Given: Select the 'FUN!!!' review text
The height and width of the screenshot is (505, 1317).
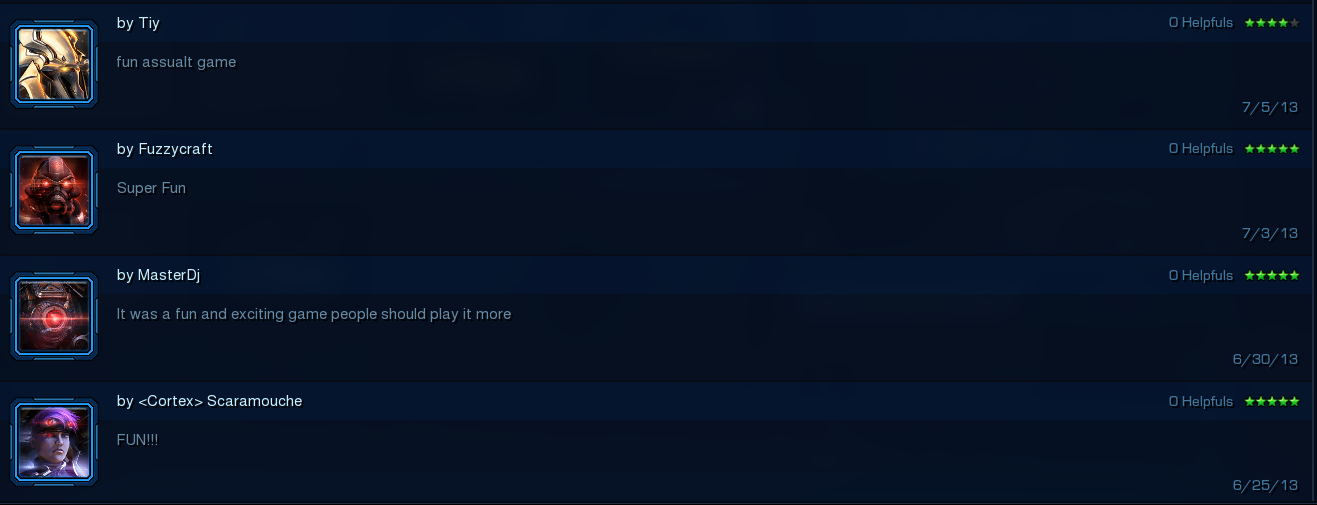Looking at the screenshot, I should [137, 440].
